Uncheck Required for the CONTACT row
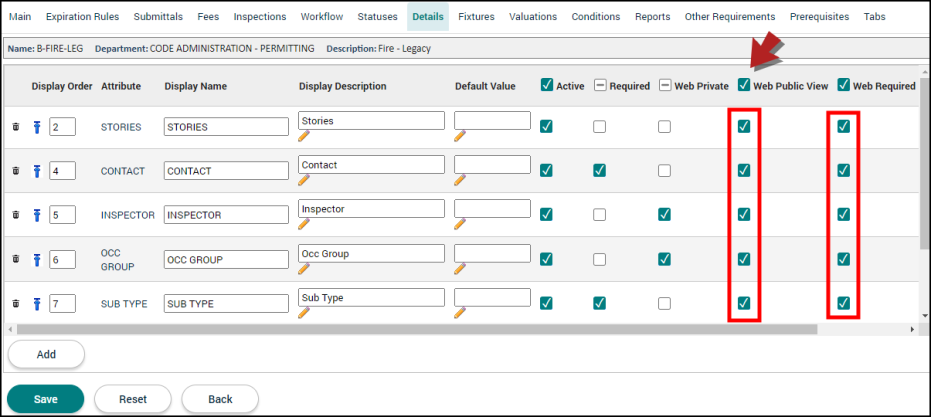This screenshot has width=931, height=417. point(600,171)
